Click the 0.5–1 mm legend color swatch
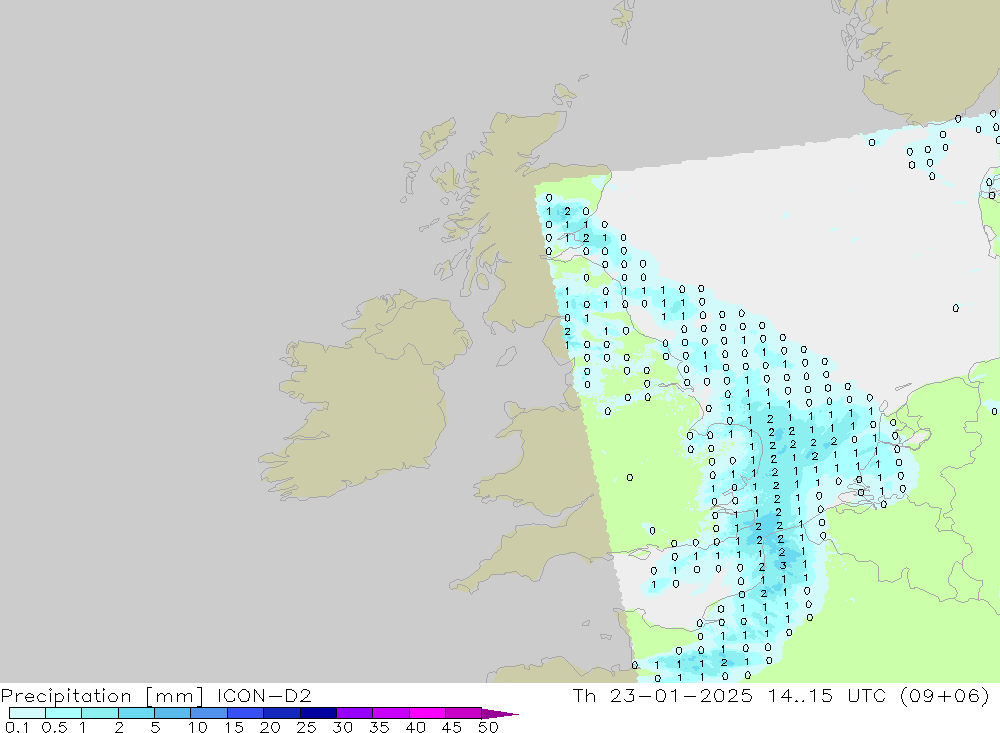This screenshot has width=1000, height=733. pyautogui.click(x=64, y=713)
